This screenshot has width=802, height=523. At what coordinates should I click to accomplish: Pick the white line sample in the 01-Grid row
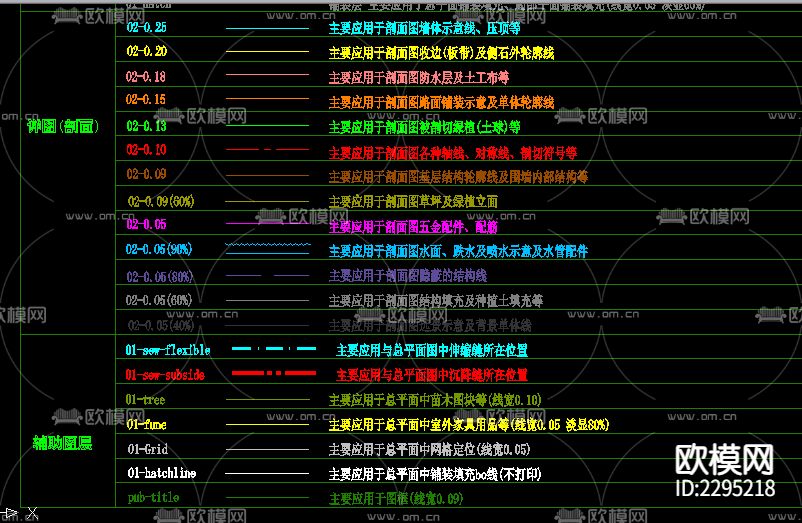click(268, 449)
